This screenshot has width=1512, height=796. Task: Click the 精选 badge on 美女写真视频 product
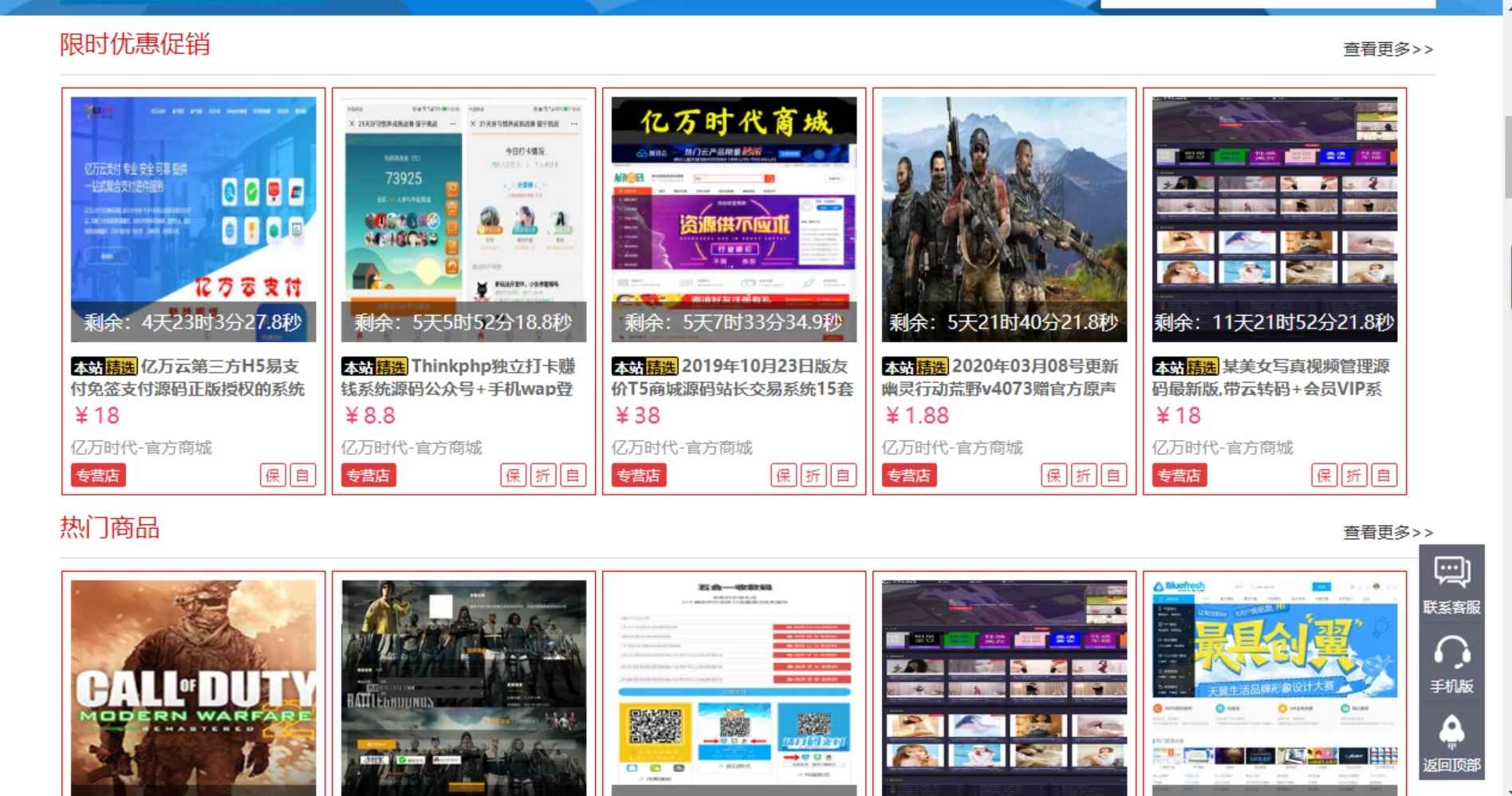tap(1203, 368)
